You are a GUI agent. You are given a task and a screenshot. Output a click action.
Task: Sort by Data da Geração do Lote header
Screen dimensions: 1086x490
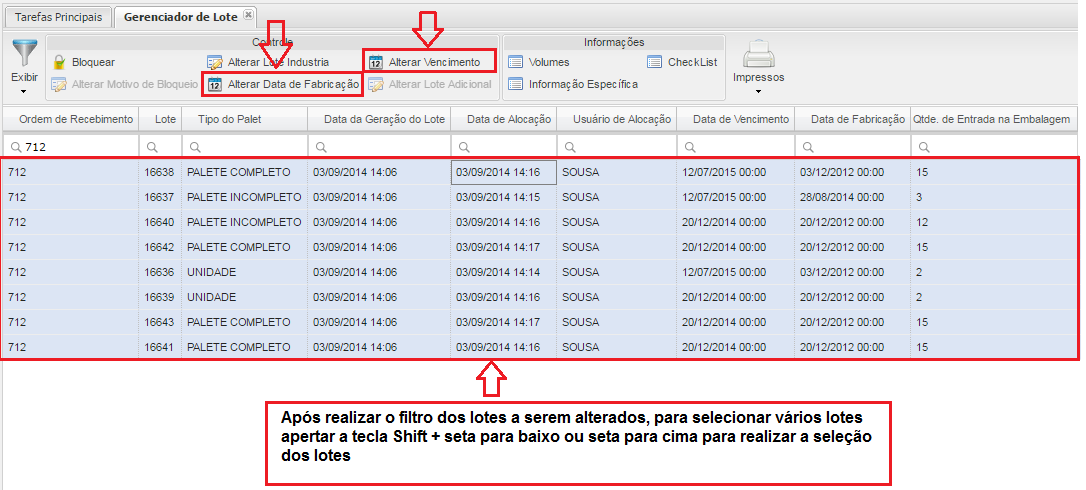point(379,119)
